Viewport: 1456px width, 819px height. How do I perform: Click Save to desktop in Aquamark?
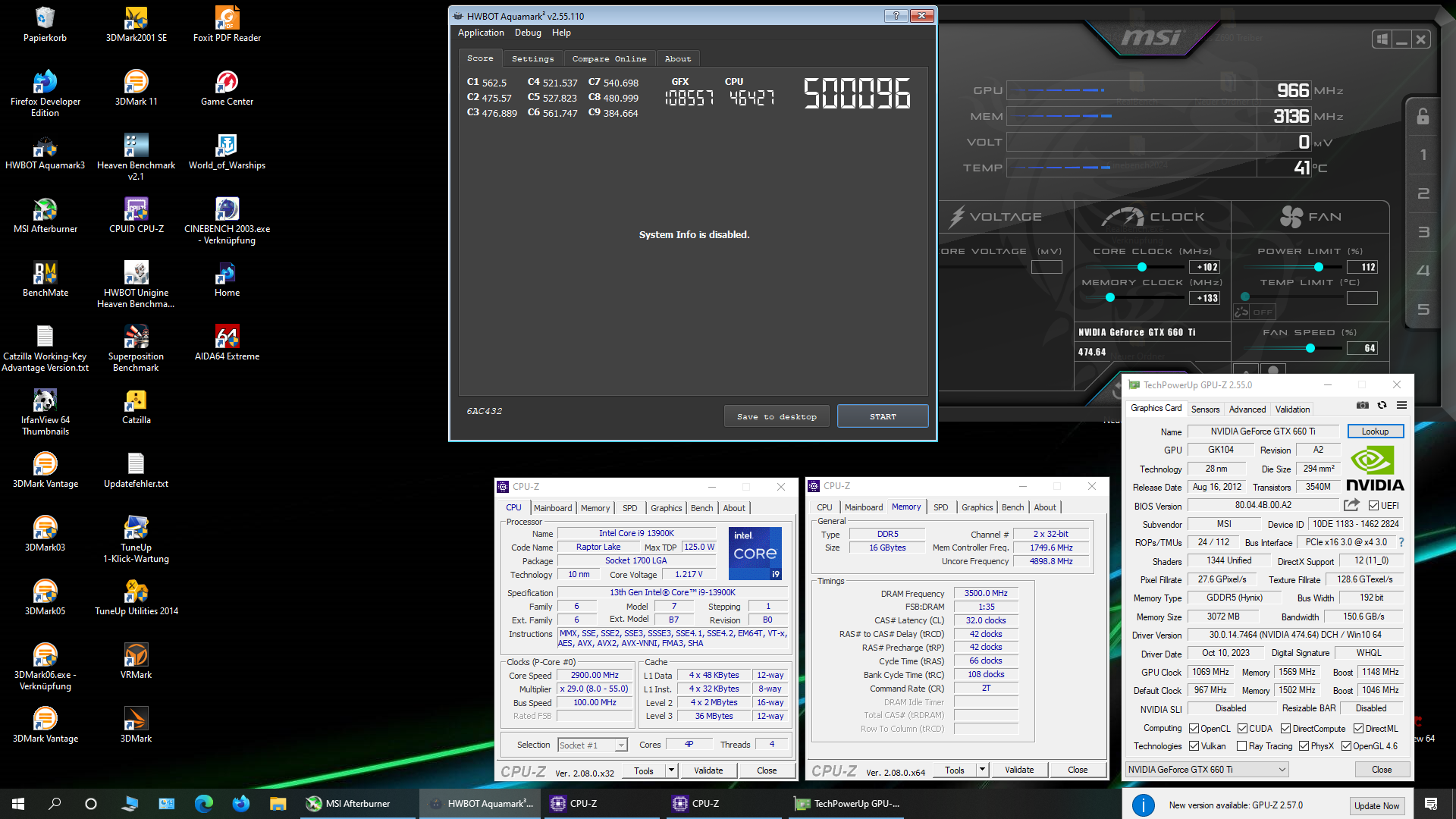[777, 416]
